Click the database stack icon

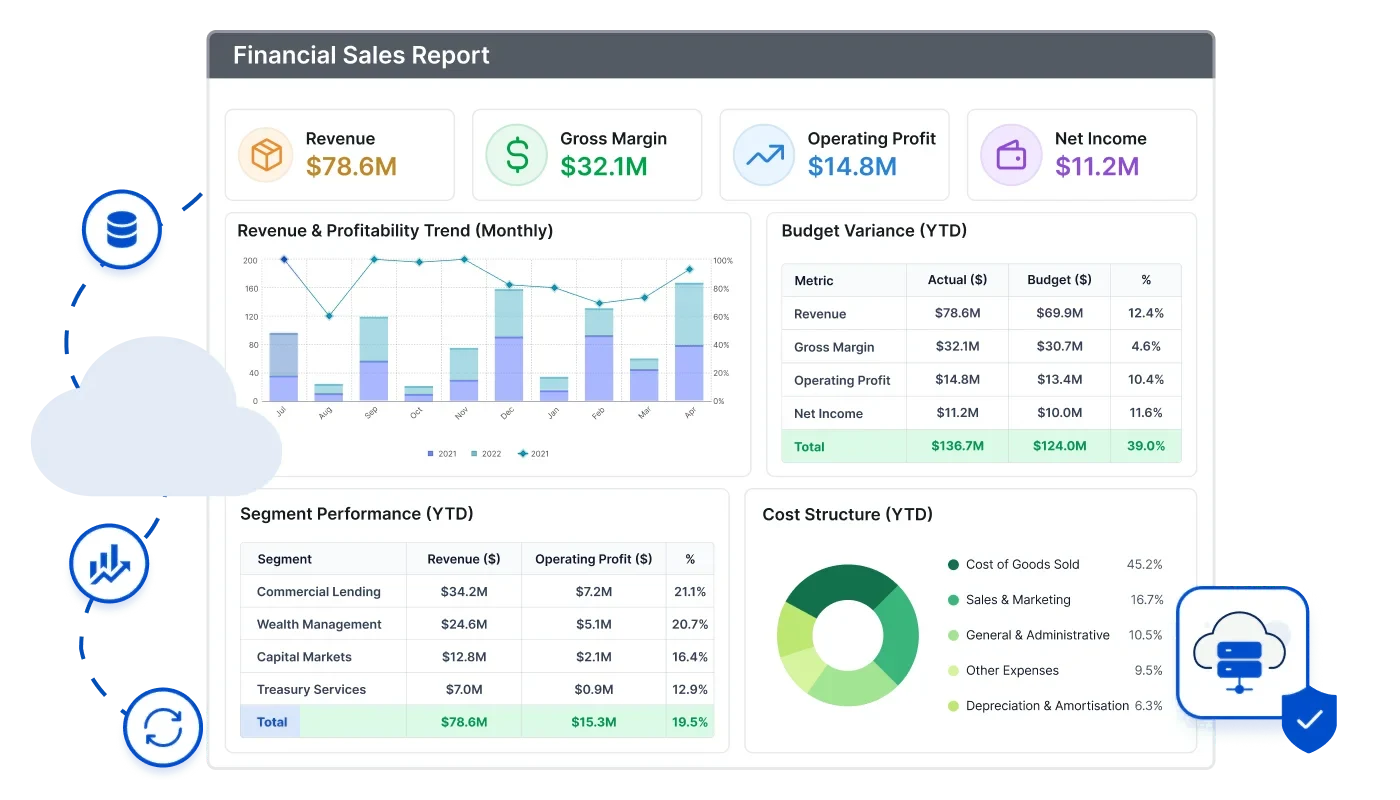click(x=121, y=230)
